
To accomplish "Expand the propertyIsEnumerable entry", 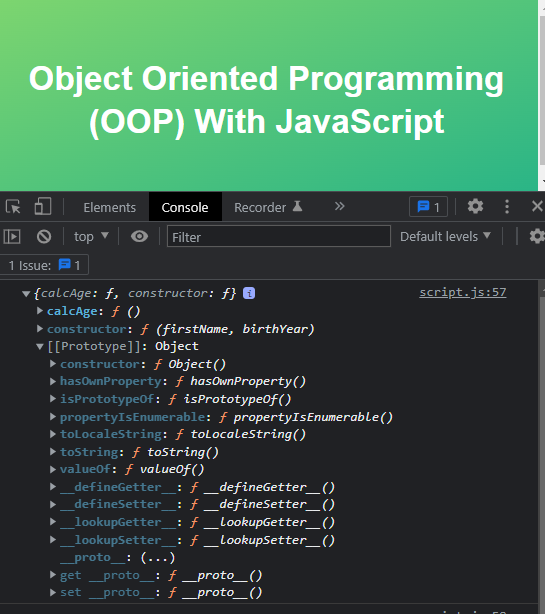I will click(52, 417).
